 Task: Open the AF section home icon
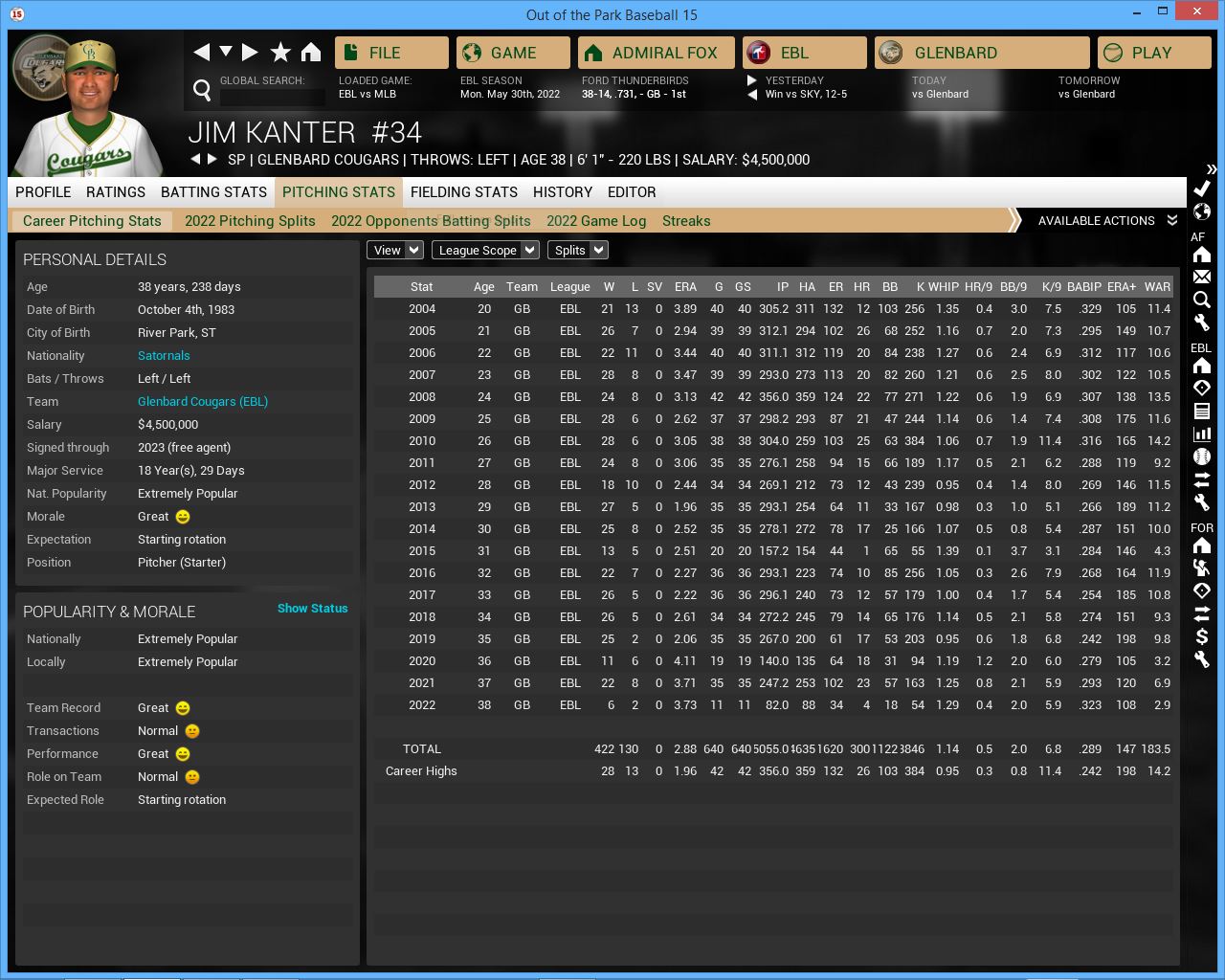(1202, 255)
